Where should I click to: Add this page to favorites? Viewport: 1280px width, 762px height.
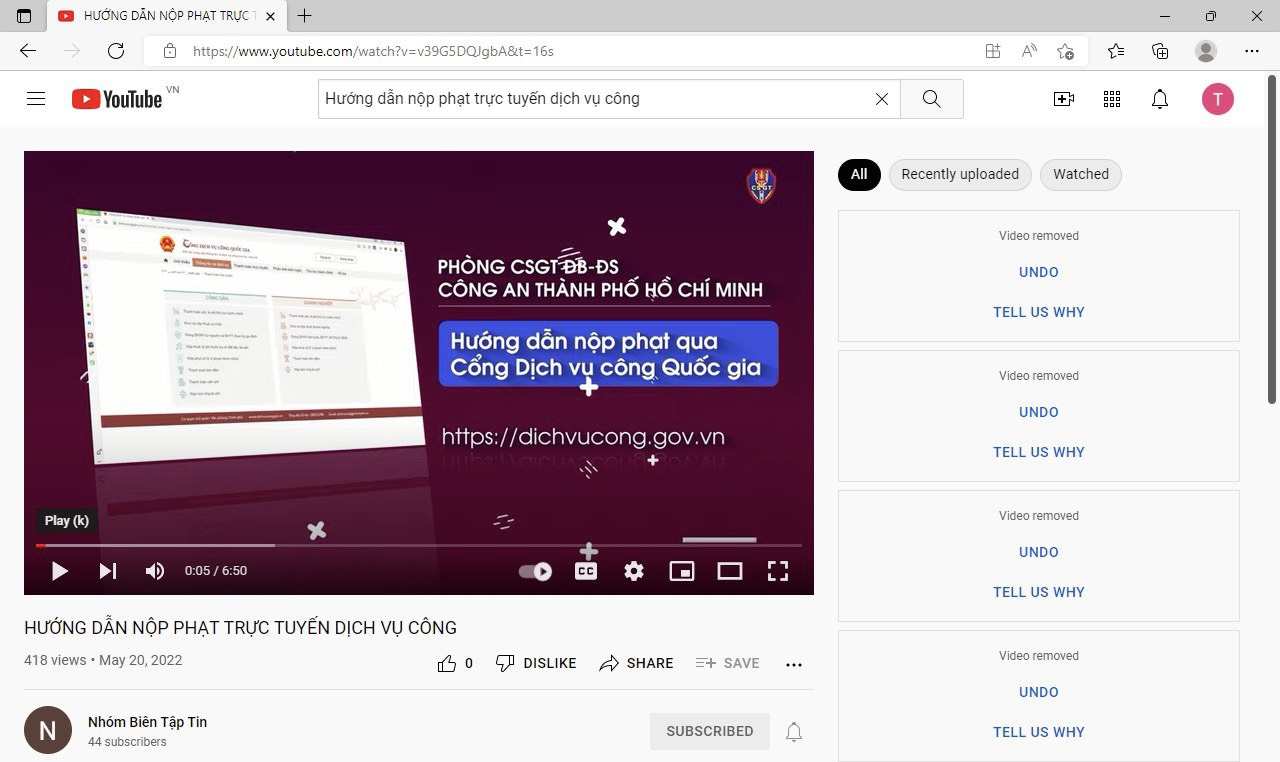coord(1066,51)
